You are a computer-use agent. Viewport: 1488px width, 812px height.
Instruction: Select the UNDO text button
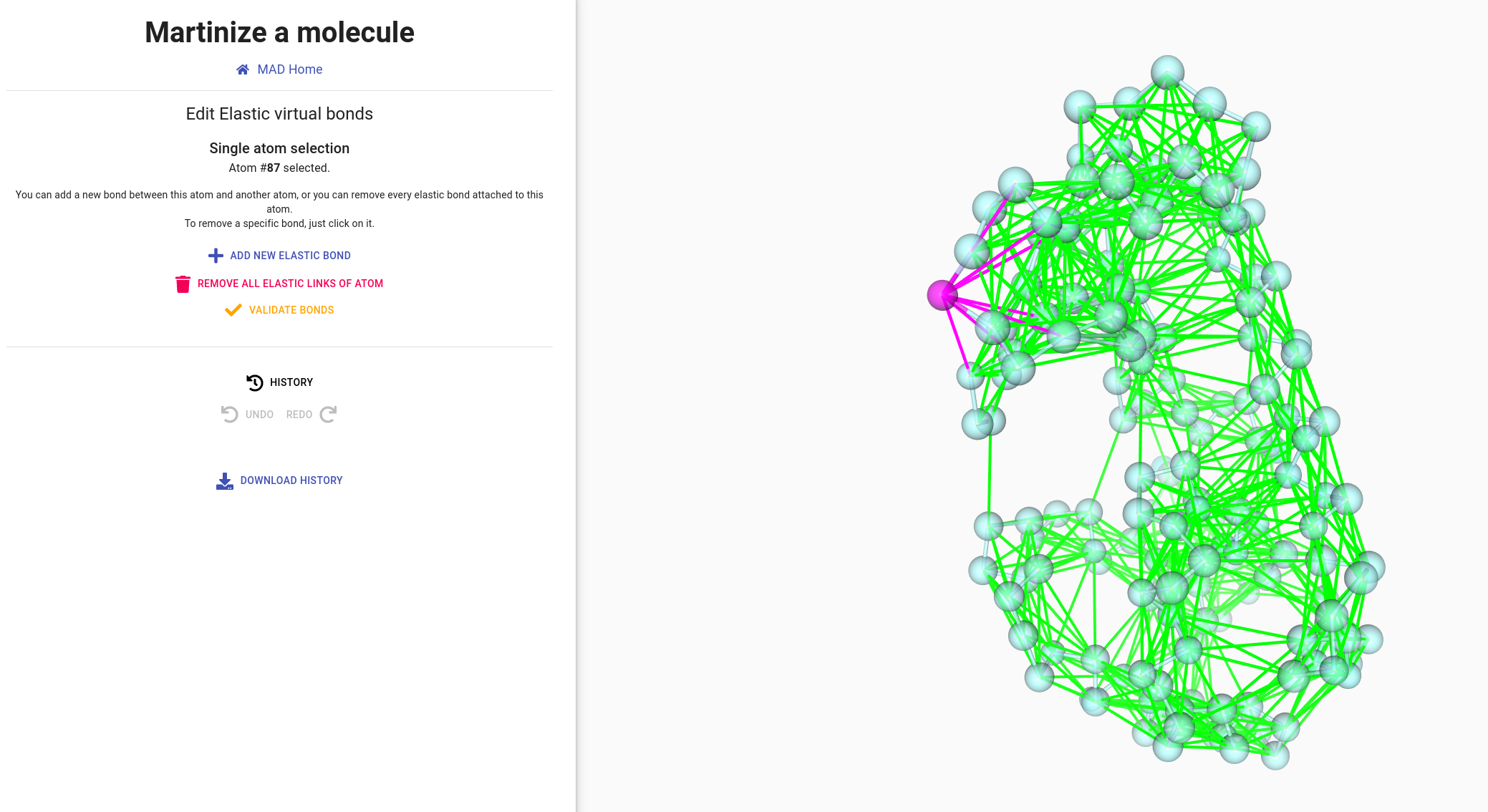(x=259, y=415)
